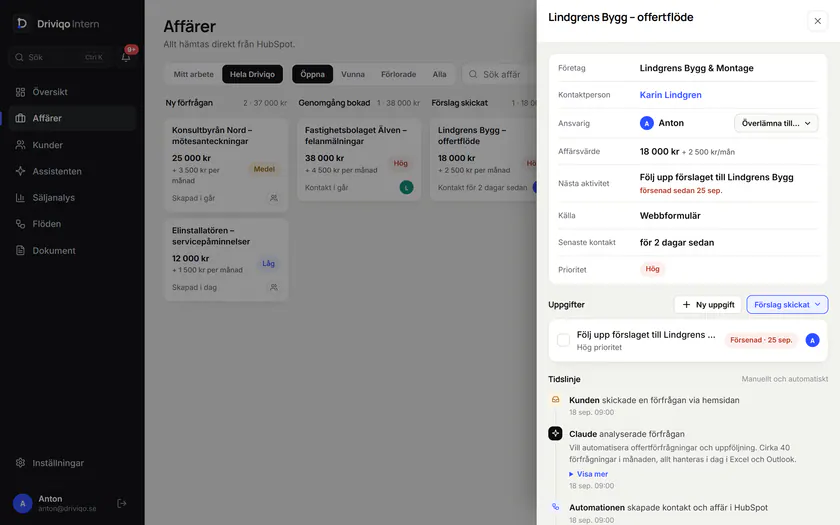Open Assistenten in the sidebar
Viewport: 840px width, 525px height.
[x=70, y=171]
